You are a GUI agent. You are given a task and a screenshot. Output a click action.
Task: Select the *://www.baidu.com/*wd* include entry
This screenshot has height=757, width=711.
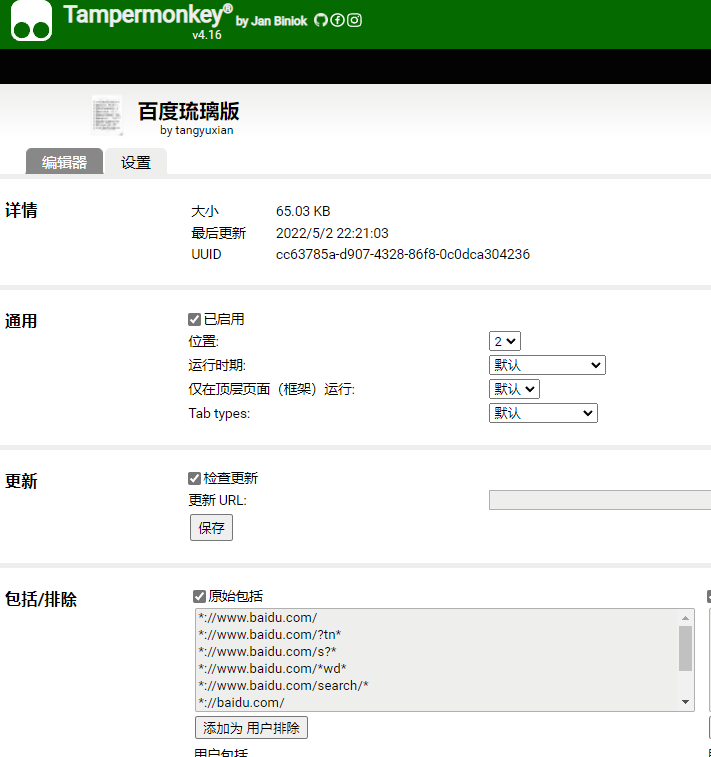[x=272, y=668]
